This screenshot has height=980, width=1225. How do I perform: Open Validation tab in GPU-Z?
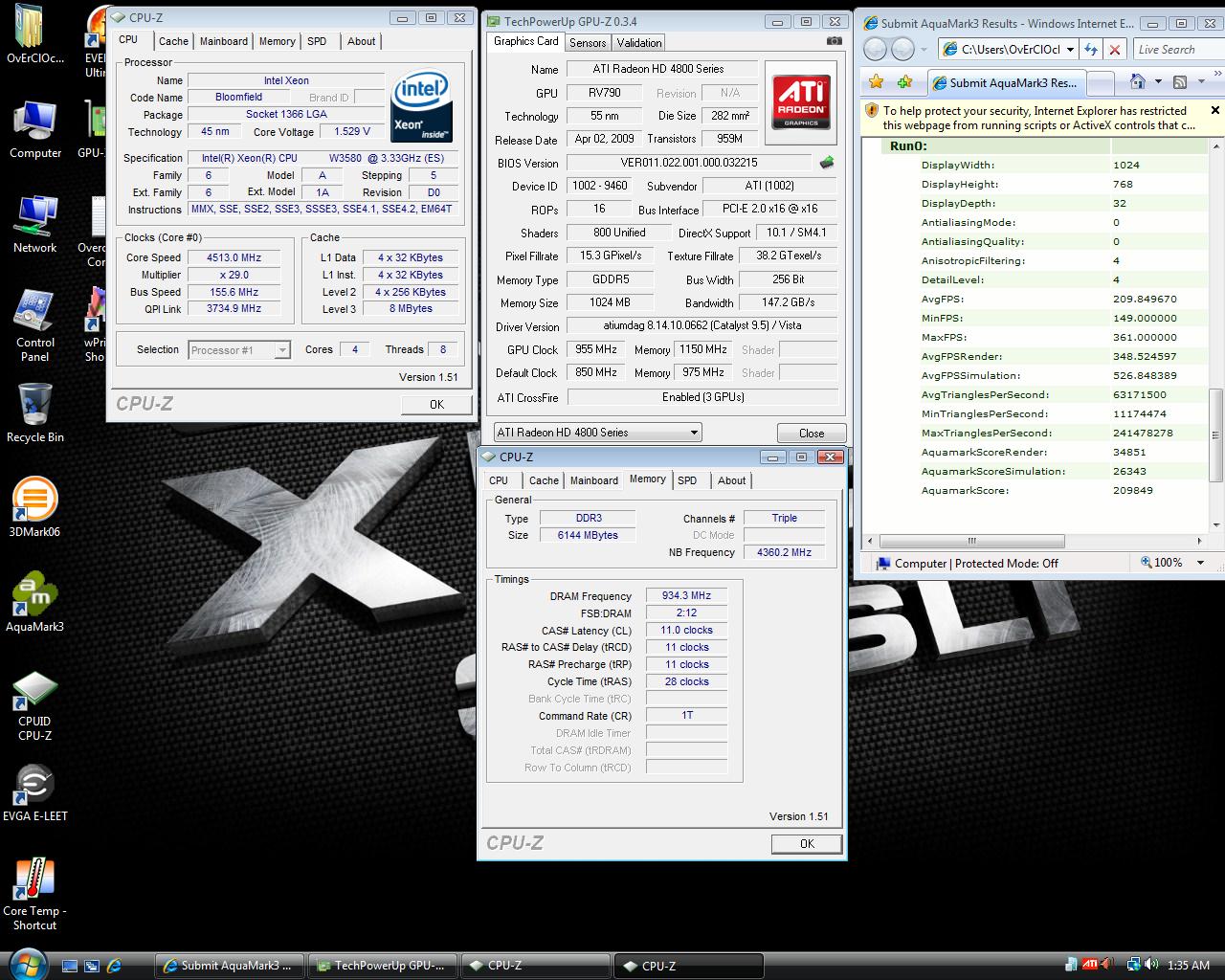(639, 43)
